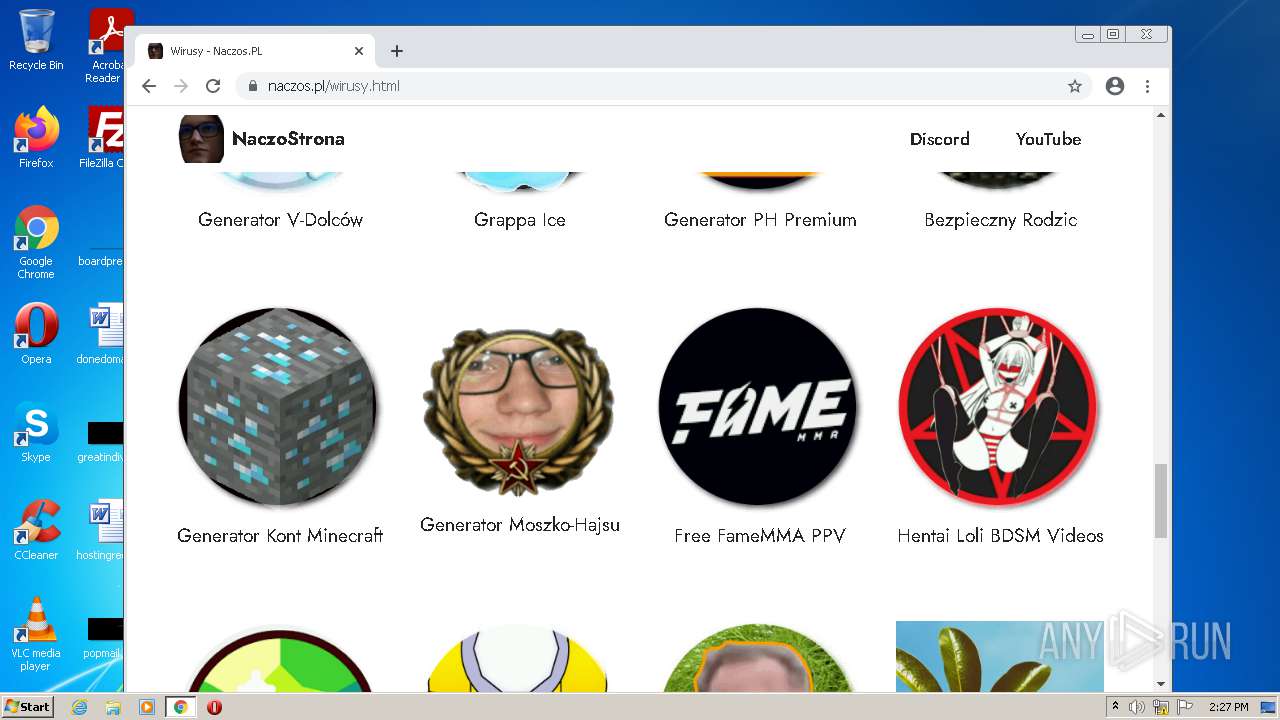The width and height of the screenshot is (1280, 720).
Task: Open Internet Explorer from the taskbar
Action: pos(79,707)
